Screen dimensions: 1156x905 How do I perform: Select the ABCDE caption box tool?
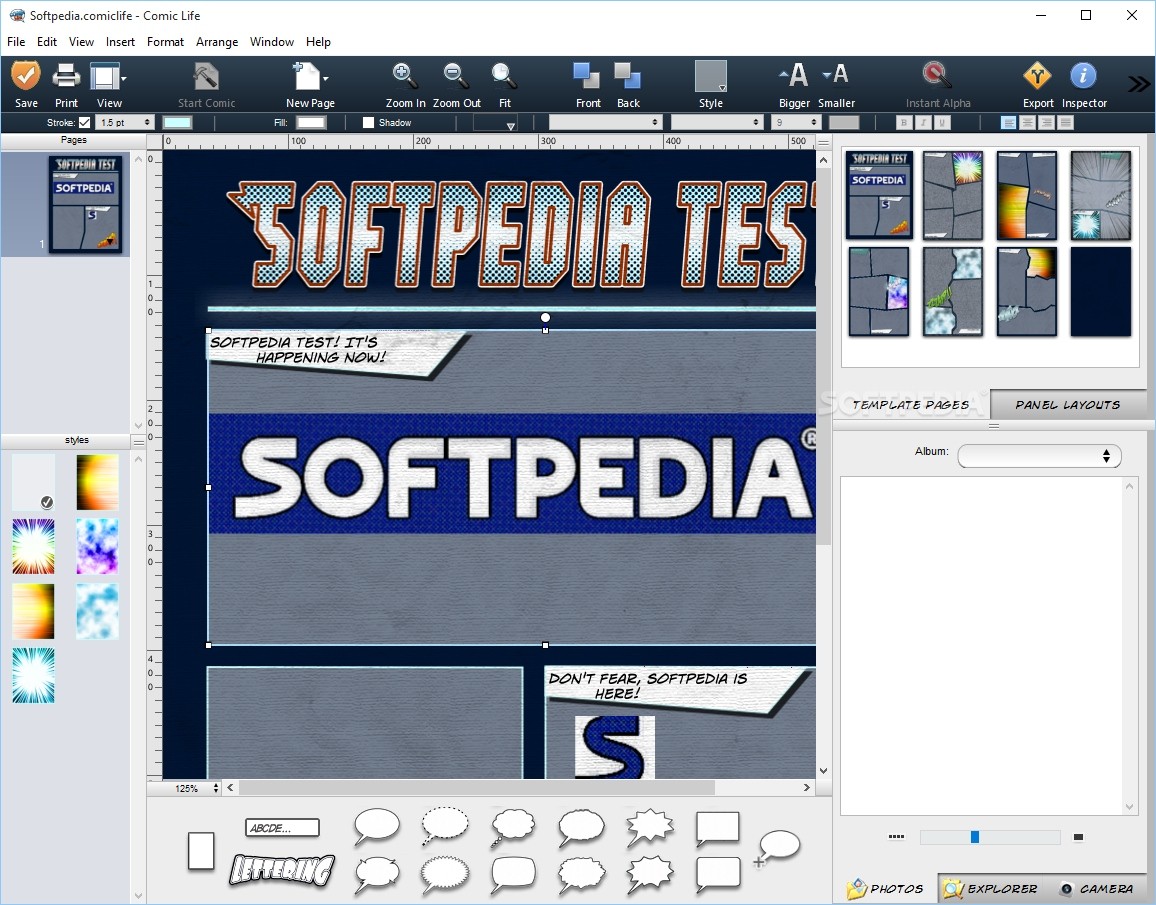pos(282,828)
